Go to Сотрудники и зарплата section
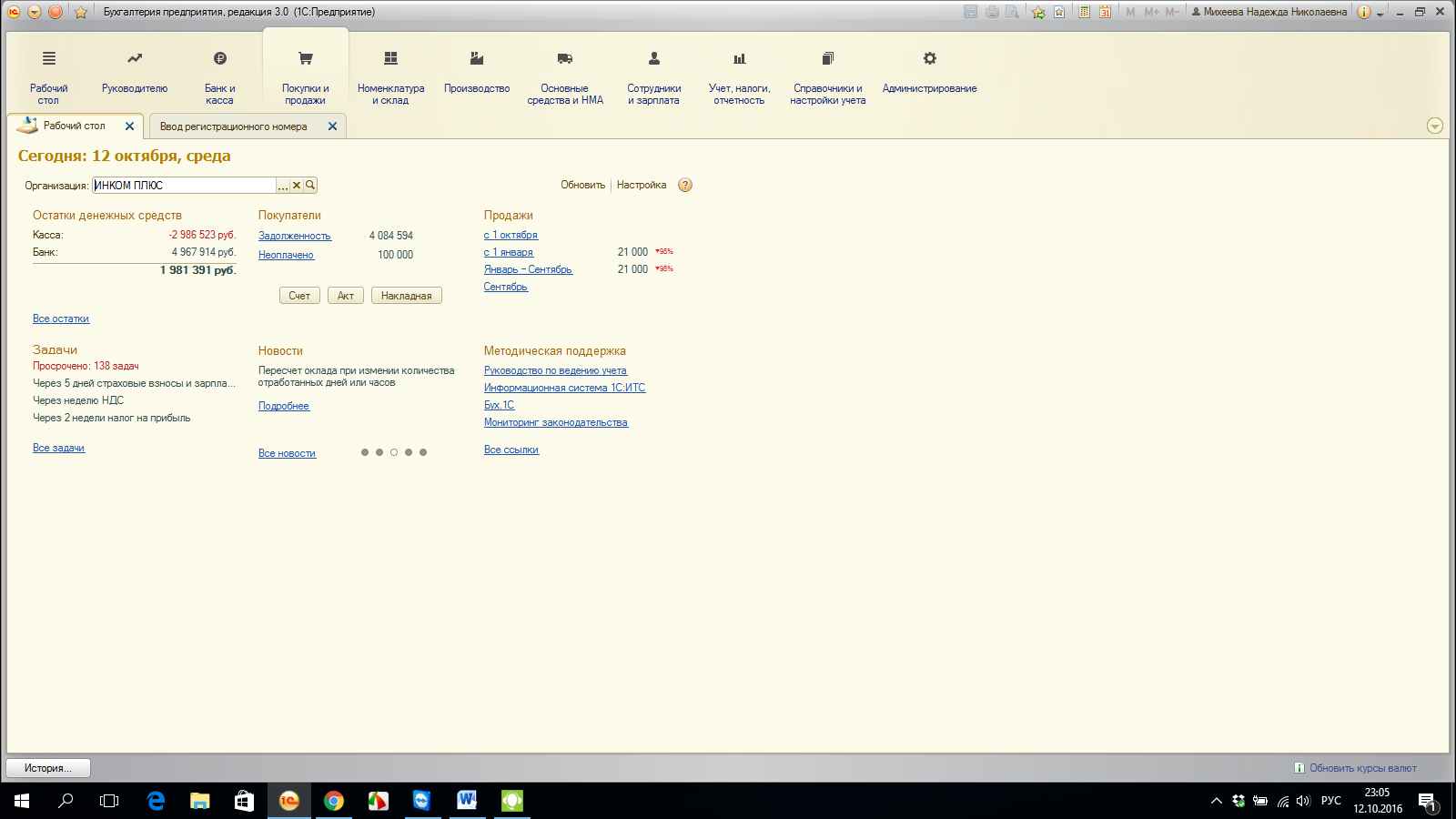The image size is (1456, 819). (653, 78)
